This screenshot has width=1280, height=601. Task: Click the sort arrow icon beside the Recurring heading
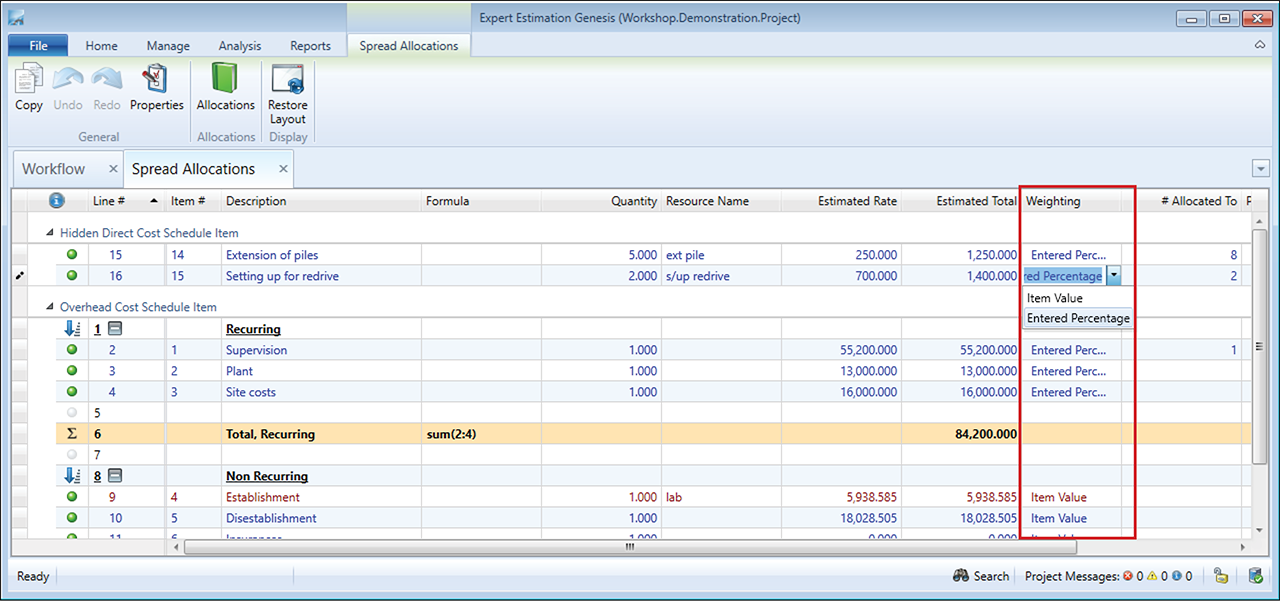coord(72,329)
